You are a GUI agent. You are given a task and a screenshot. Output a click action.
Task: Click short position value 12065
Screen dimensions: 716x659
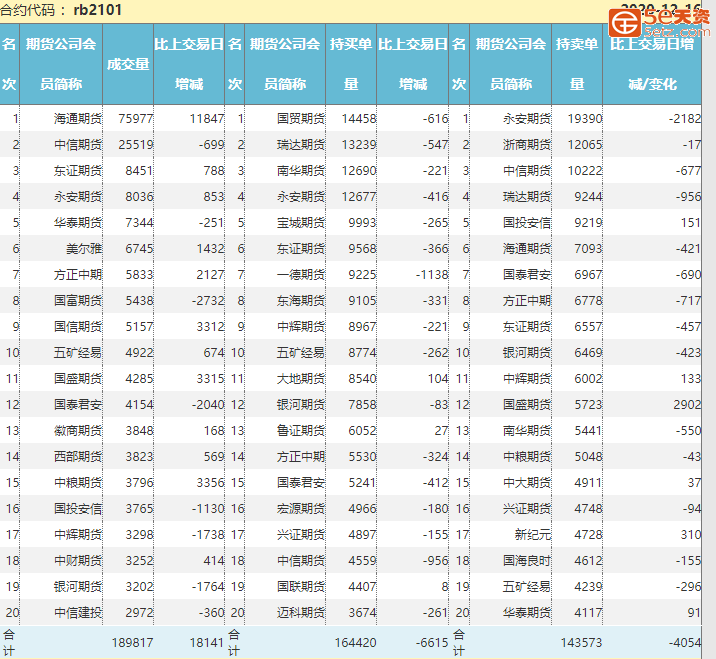585,145
